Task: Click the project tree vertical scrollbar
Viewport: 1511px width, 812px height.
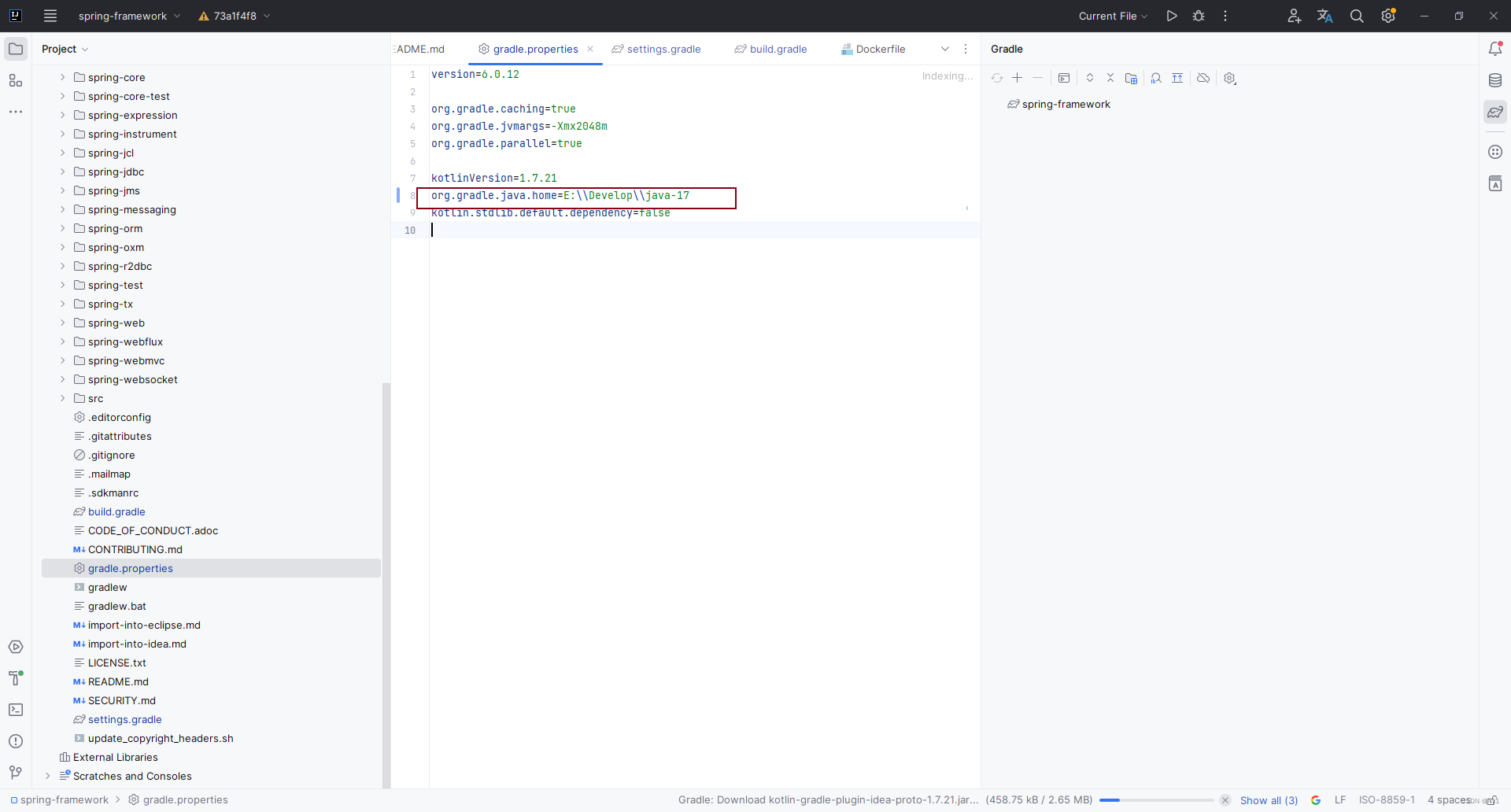Action: [386, 584]
